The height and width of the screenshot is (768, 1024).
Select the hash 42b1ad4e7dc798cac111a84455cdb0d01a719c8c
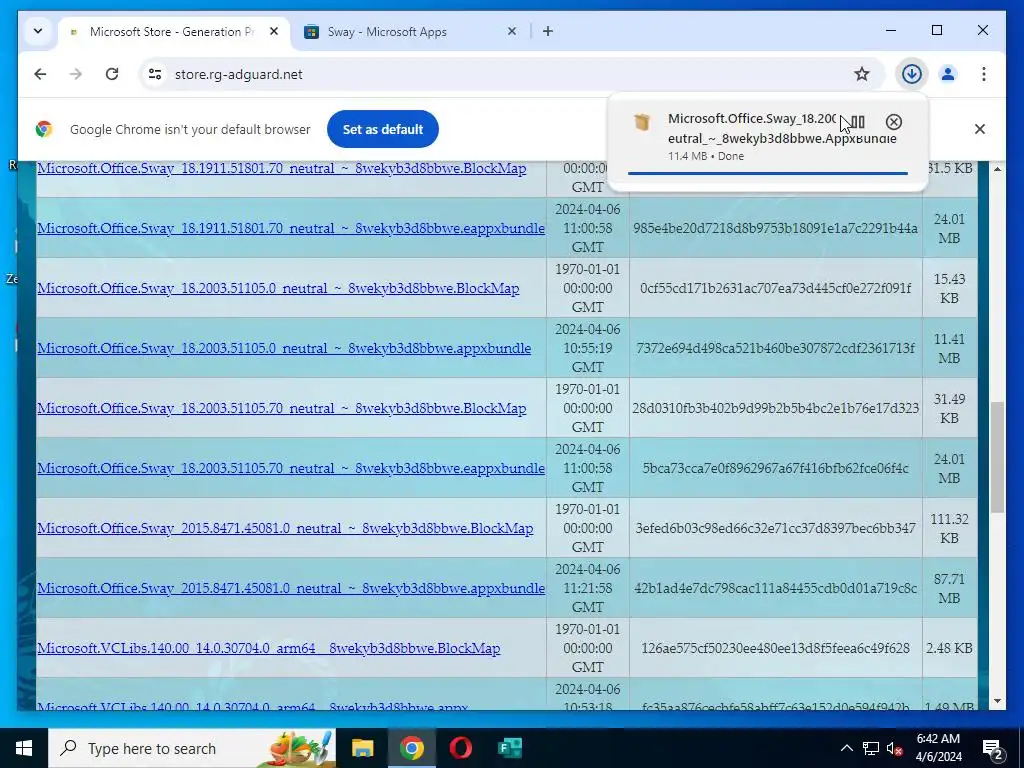click(x=775, y=588)
